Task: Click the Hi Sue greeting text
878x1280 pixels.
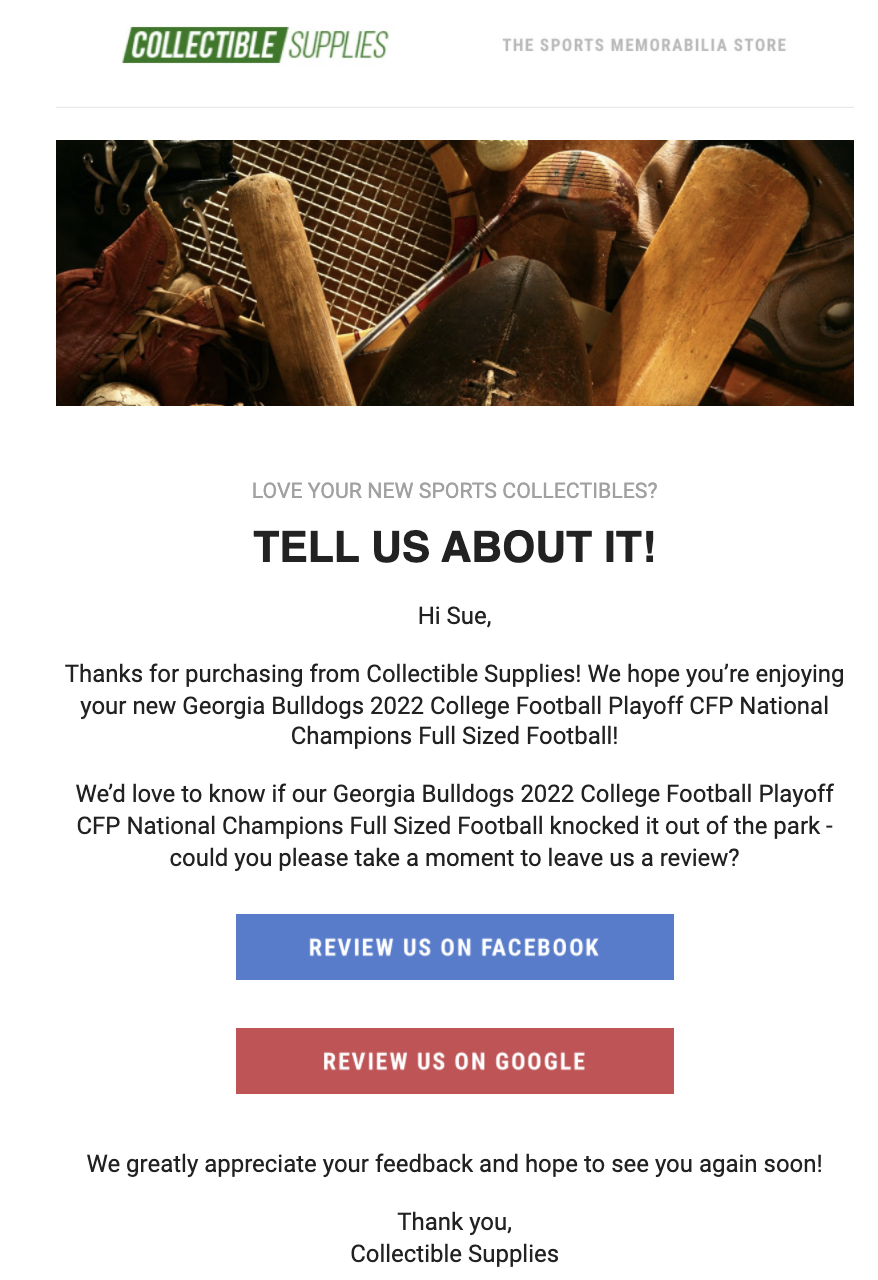Action: point(454,616)
